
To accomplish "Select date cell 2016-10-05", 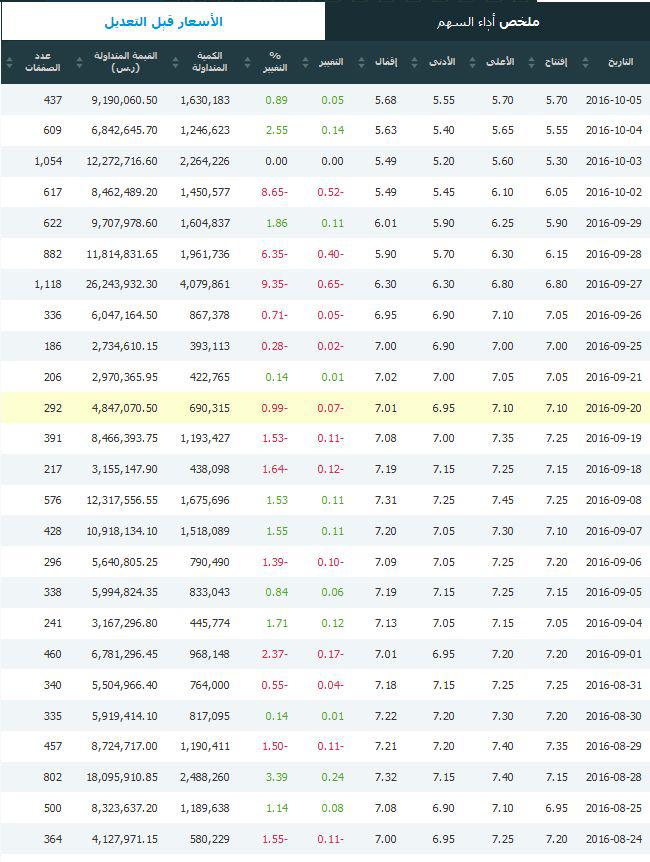I will 614,100.
